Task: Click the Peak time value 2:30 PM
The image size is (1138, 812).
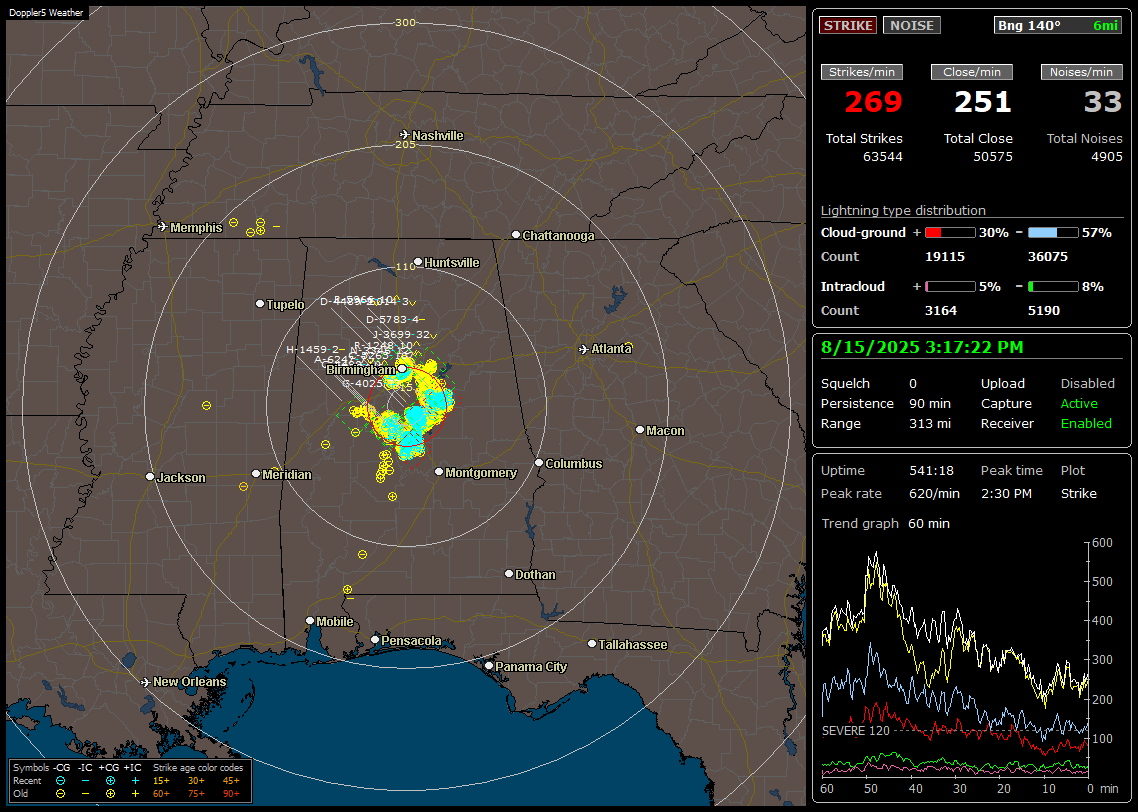Action: tap(1006, 494)
